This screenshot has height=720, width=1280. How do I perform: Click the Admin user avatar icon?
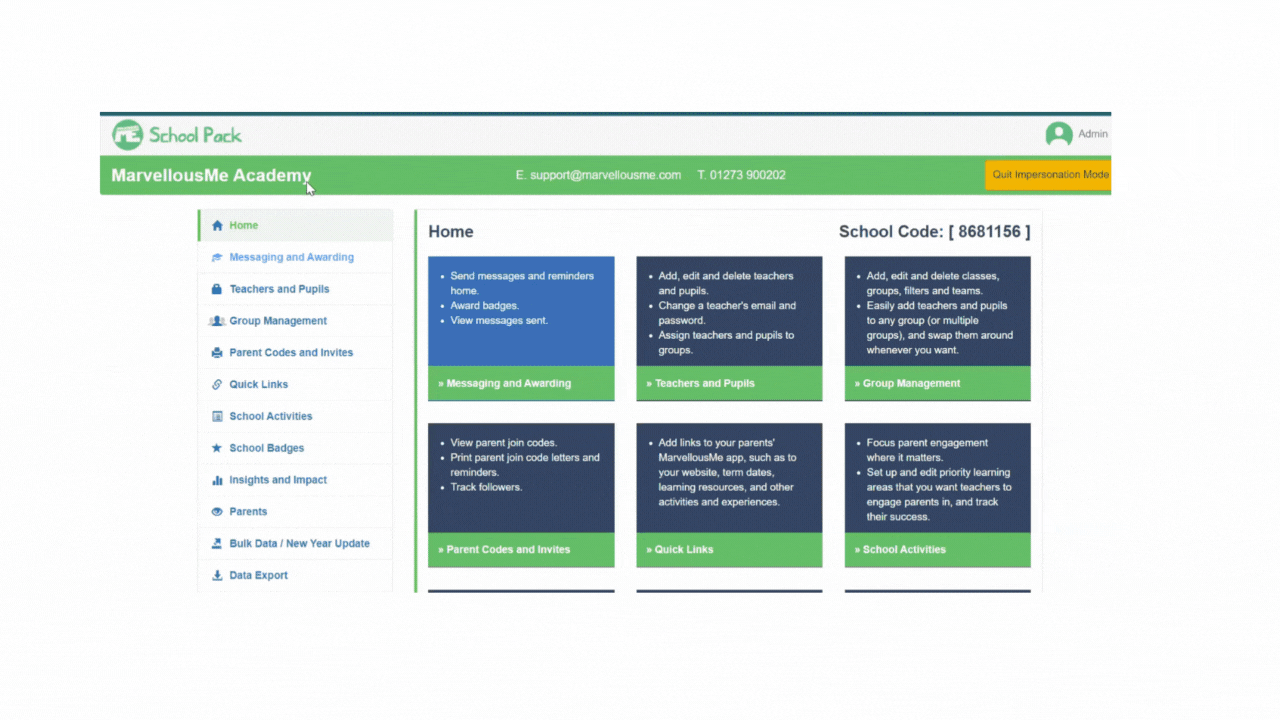click(x=1058, y=134)
